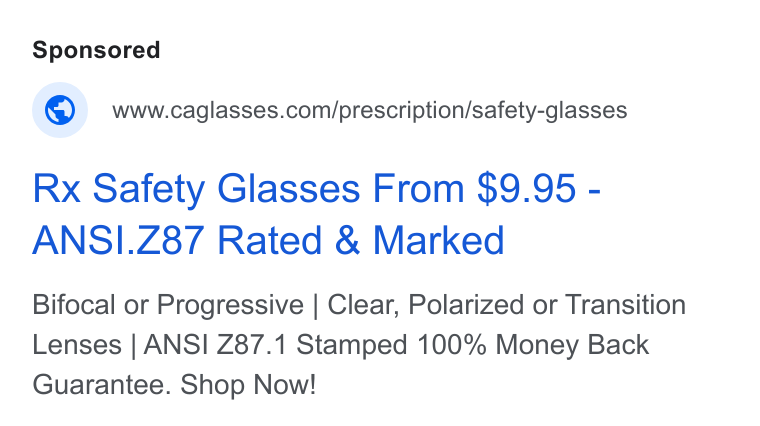
Task: Click the light blue circle behind the globe
Action: click(60, 110)
